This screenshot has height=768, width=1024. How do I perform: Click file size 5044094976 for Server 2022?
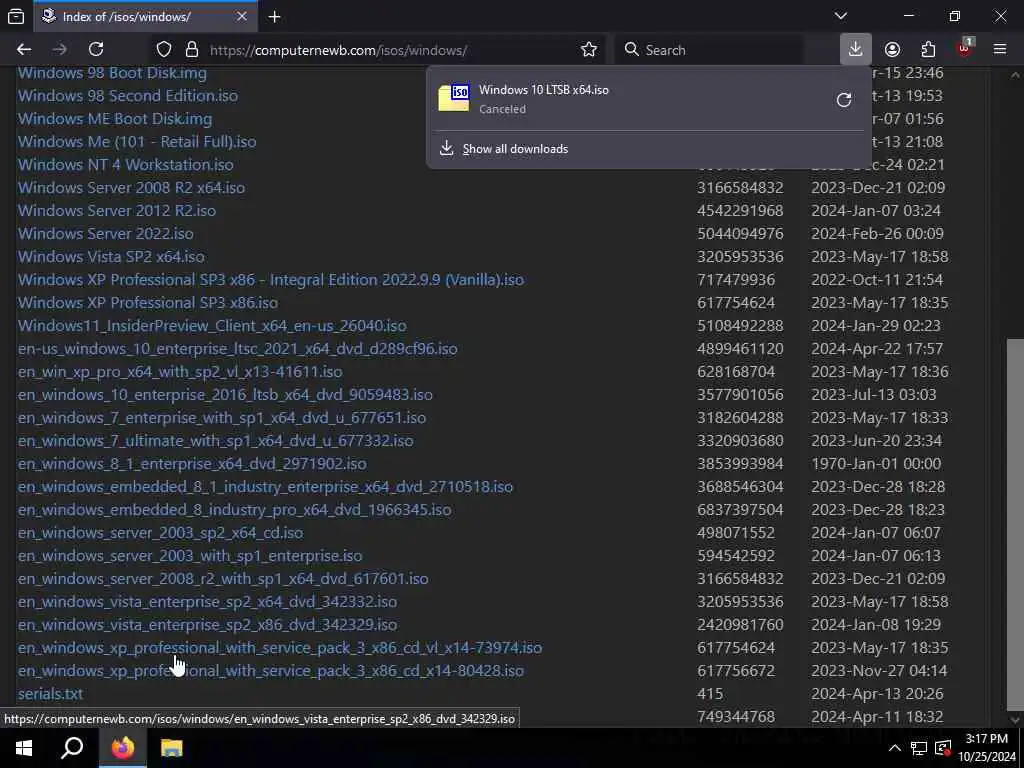pyautogui.click(x=740, y=234)
